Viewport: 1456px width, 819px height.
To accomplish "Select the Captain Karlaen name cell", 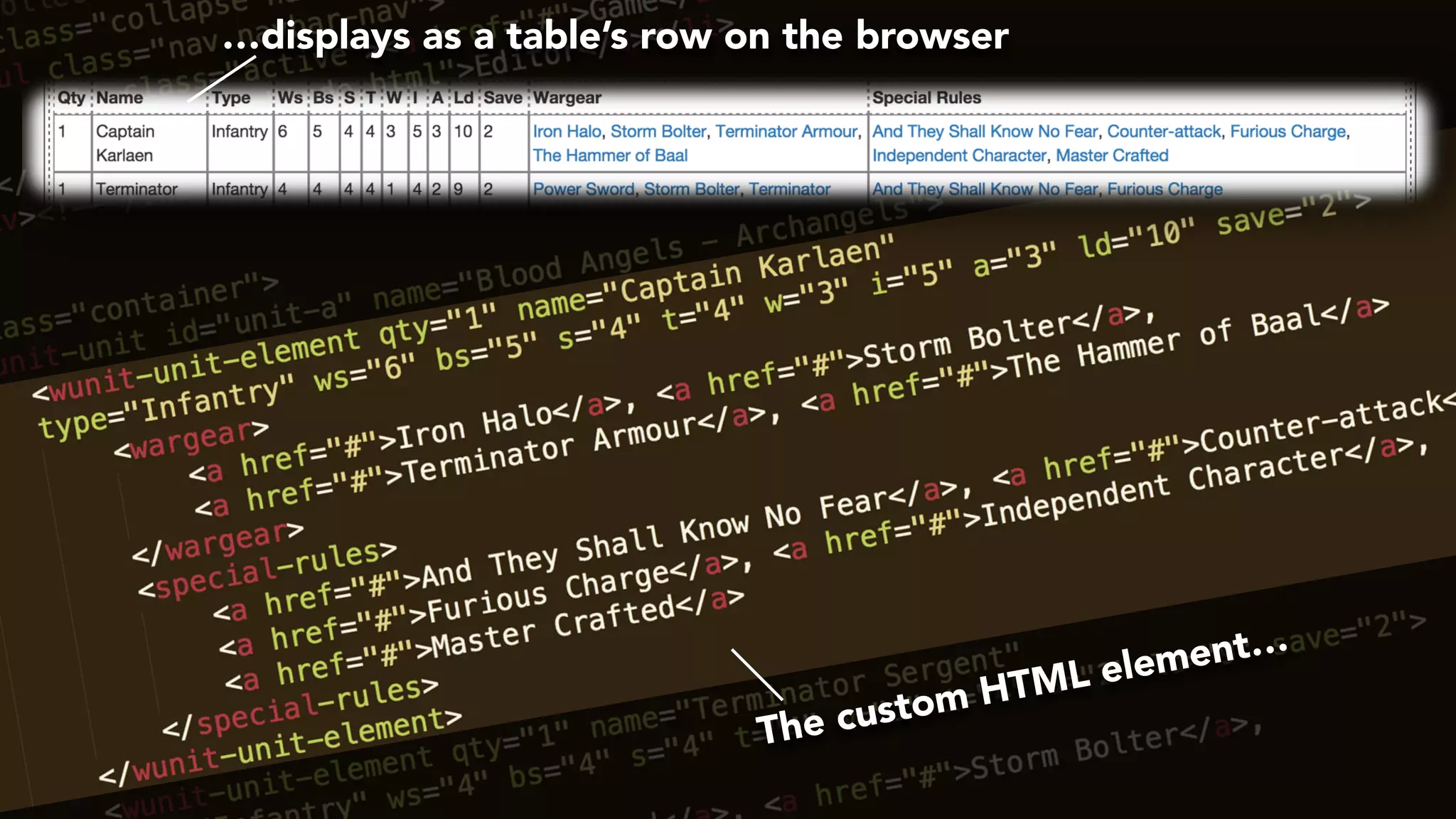I will coord(149,143).
